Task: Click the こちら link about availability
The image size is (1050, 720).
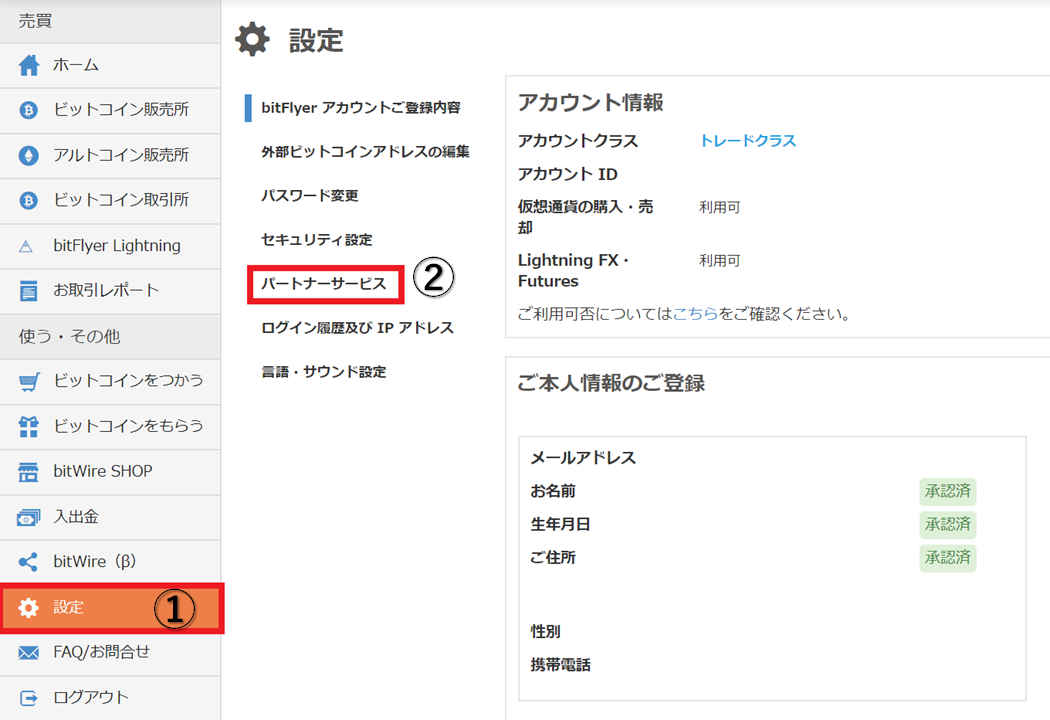Action: 694,313
